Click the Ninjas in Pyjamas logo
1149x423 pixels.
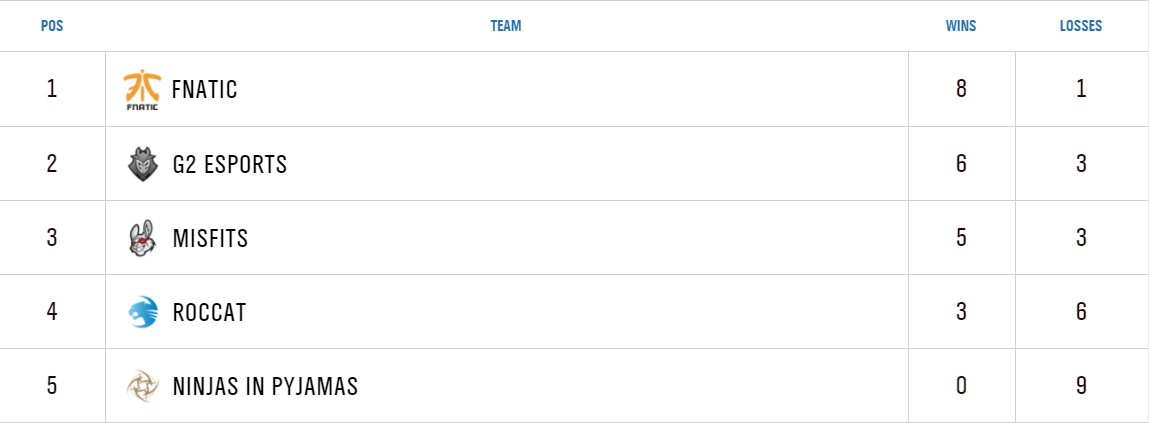point(142,386)
